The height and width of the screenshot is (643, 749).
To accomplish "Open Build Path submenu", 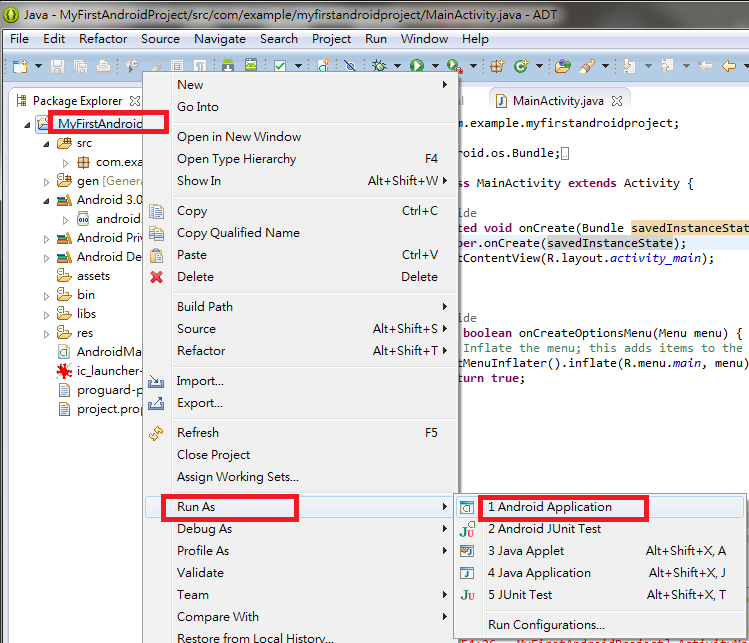I will (301, 307).
